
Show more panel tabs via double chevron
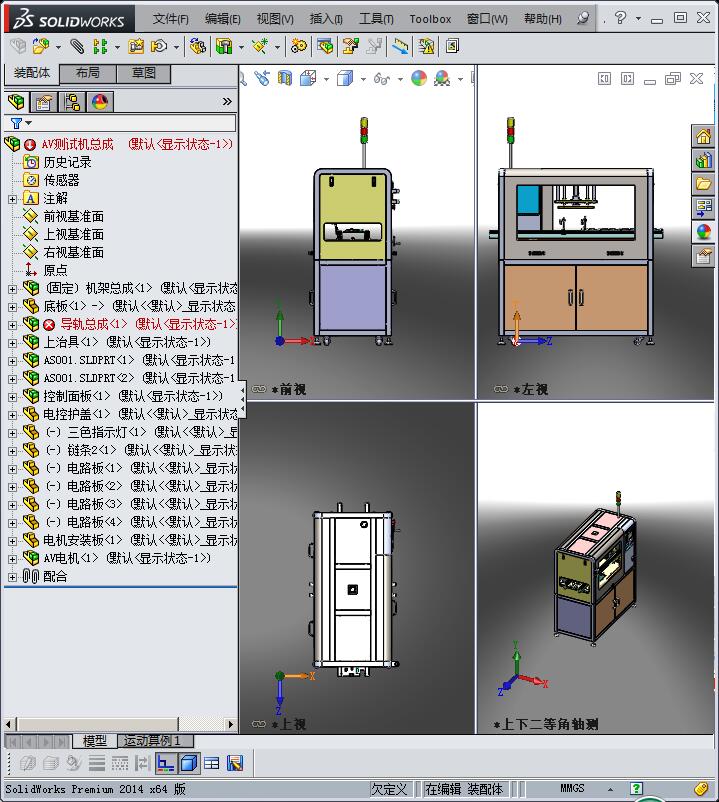tap(227, 101)
